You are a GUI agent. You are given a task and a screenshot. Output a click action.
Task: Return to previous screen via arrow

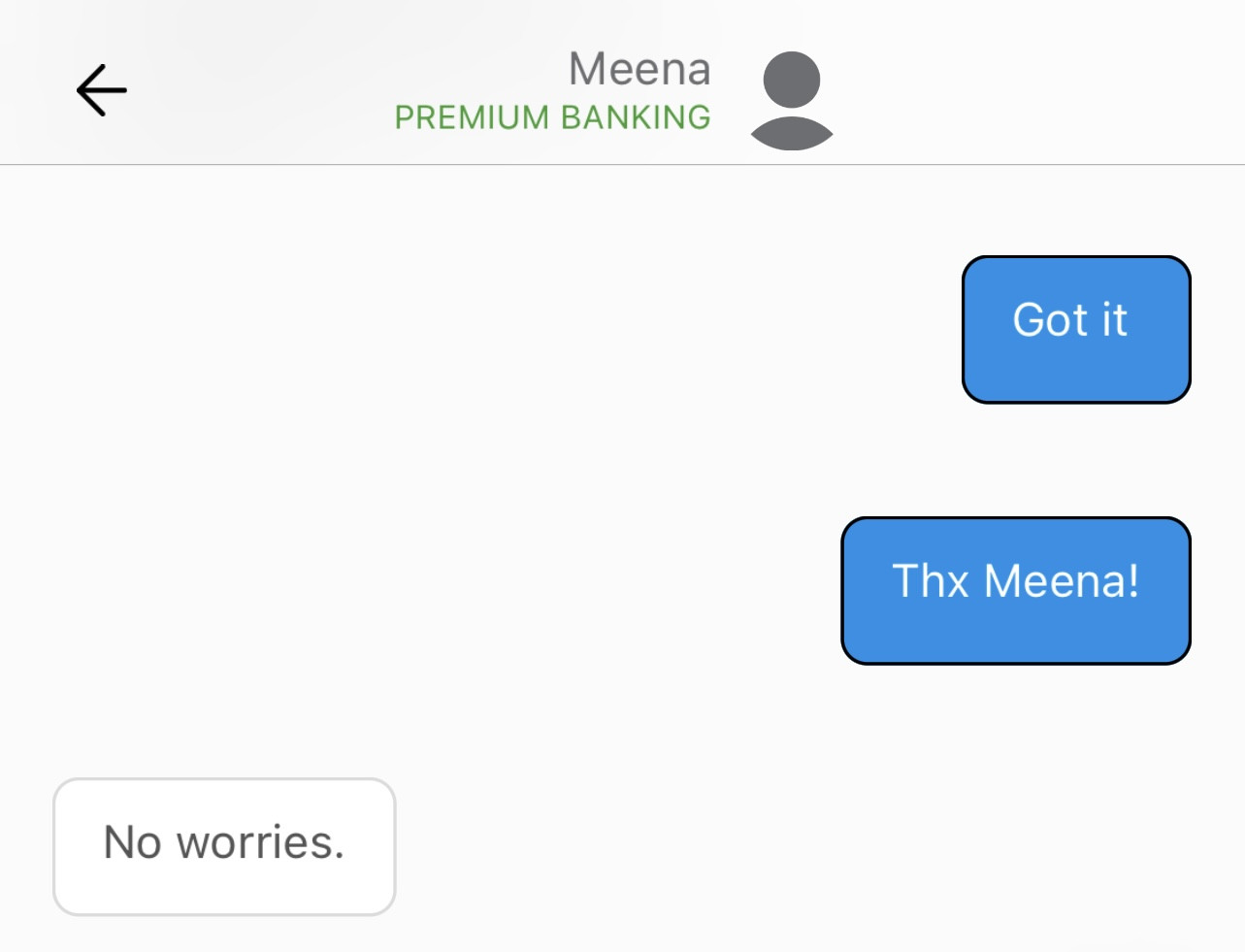click(x=102, y=90)
